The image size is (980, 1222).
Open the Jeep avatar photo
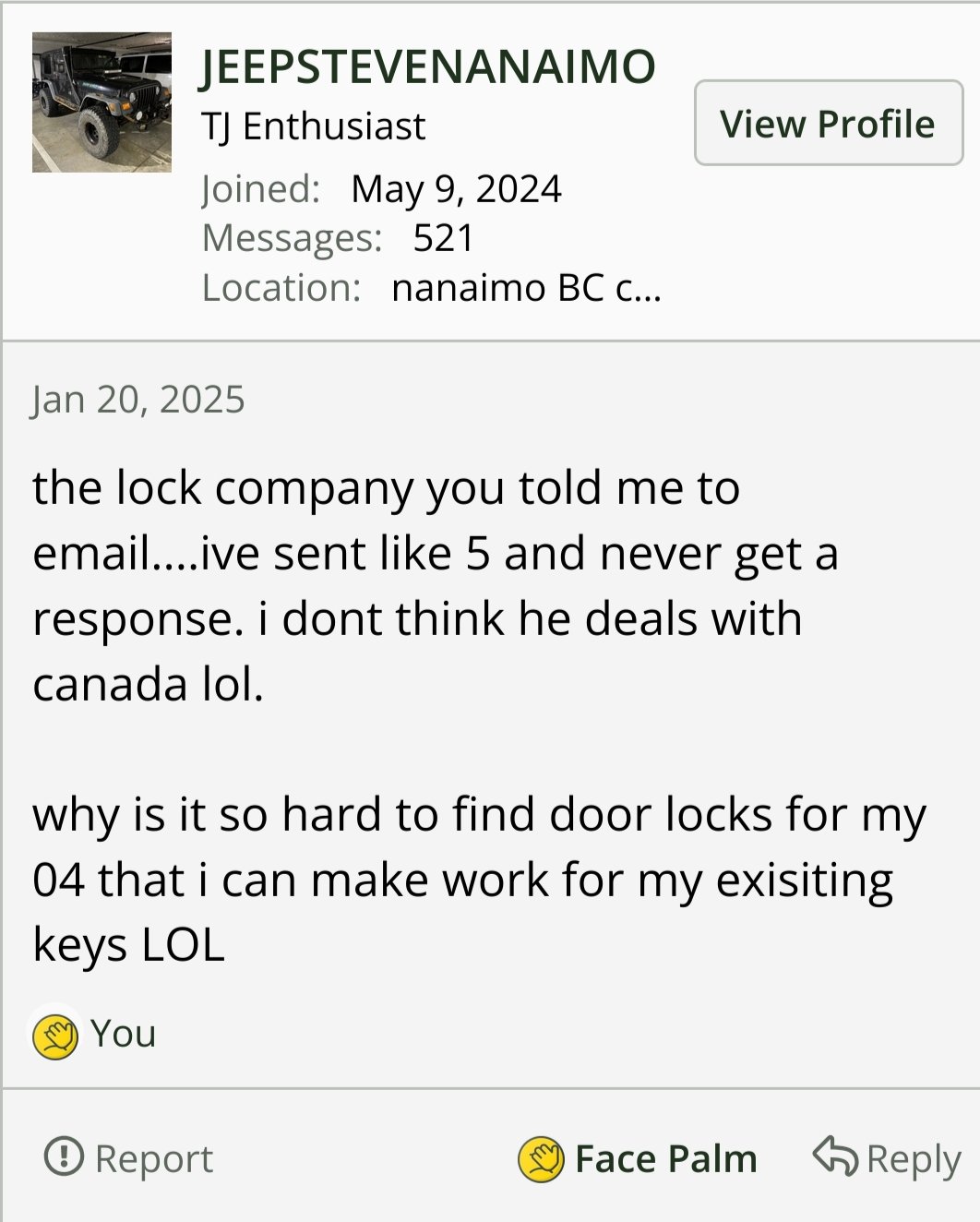tap(102, 102)
